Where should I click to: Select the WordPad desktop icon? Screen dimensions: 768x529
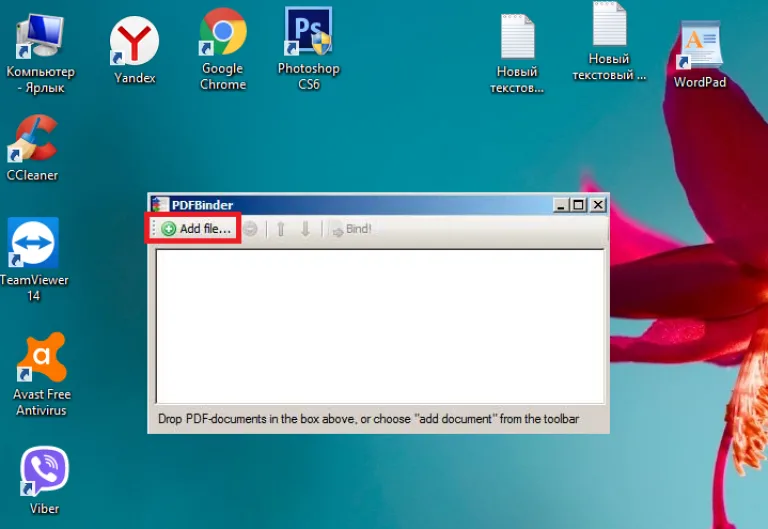tap(700, 55)
